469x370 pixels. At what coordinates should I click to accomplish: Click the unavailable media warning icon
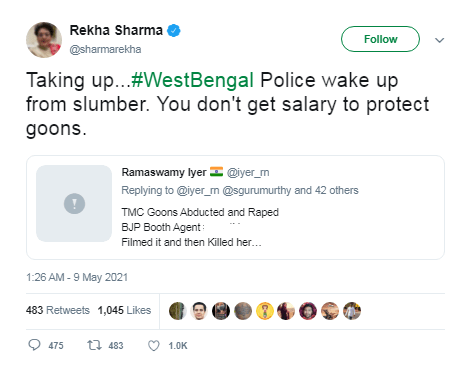[x=74, y=203]
